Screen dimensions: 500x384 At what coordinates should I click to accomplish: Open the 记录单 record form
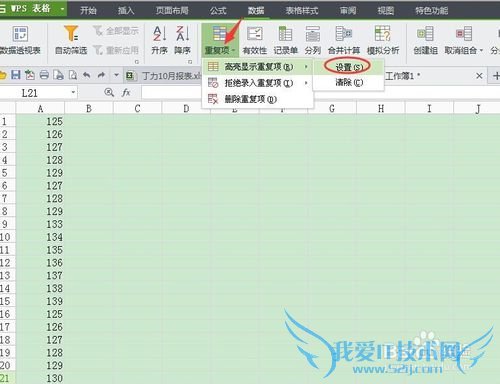click(285, 40)
